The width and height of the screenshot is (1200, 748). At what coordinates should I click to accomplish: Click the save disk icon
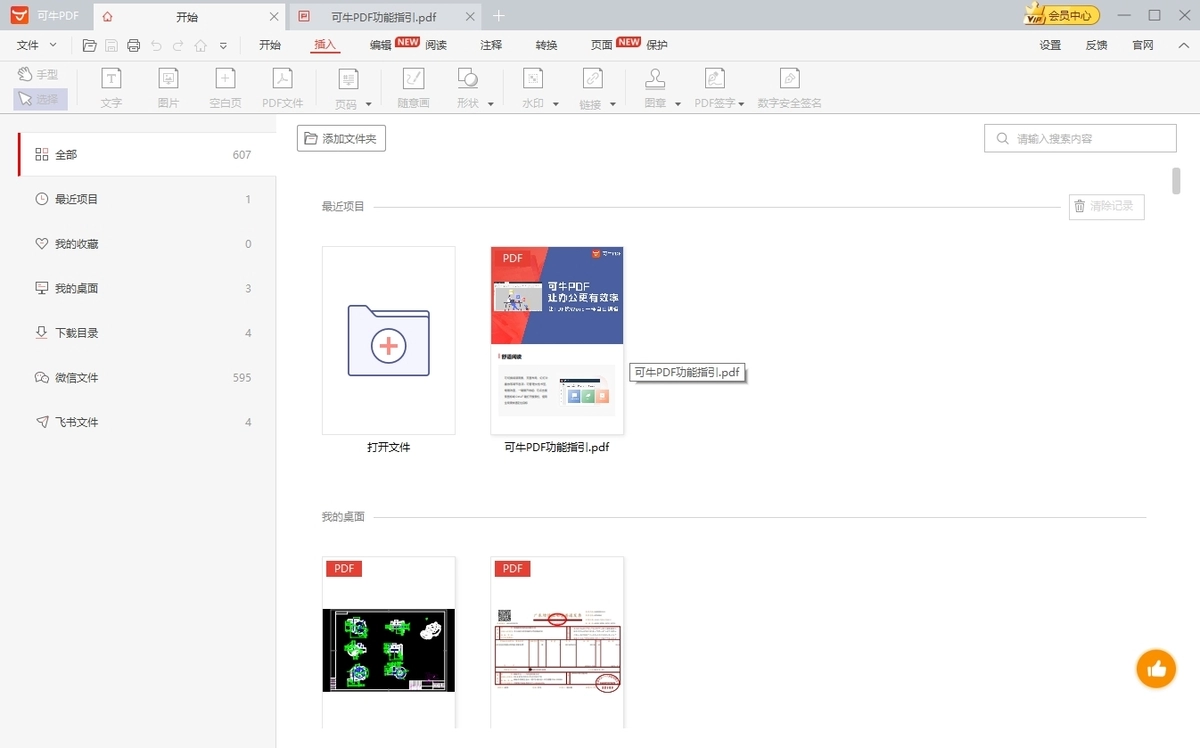click(x=111, y=45)
